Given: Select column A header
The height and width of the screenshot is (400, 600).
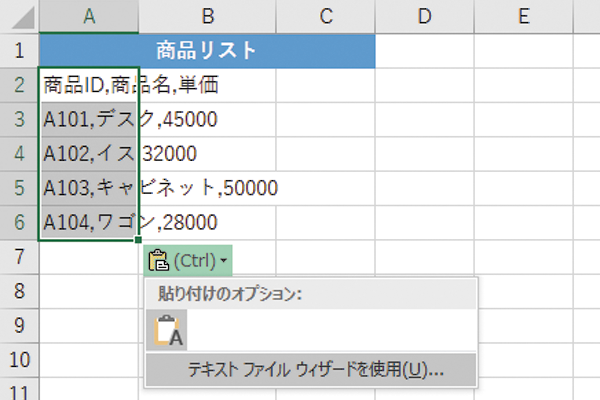Looking at the screenshot, I should 89,16.
